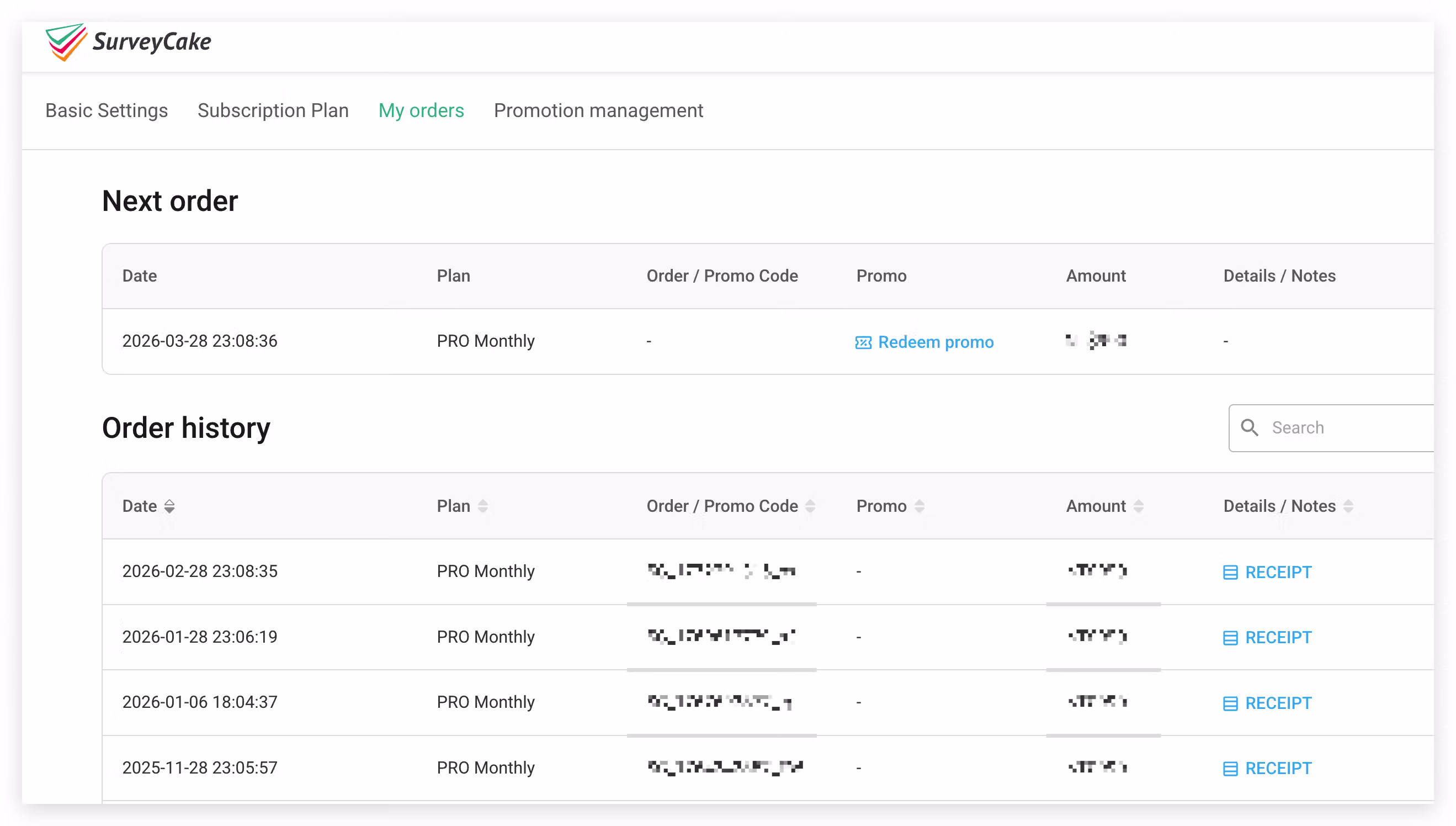
Task: Click the SurveyCake logo
Action: (x=128, y=42)
